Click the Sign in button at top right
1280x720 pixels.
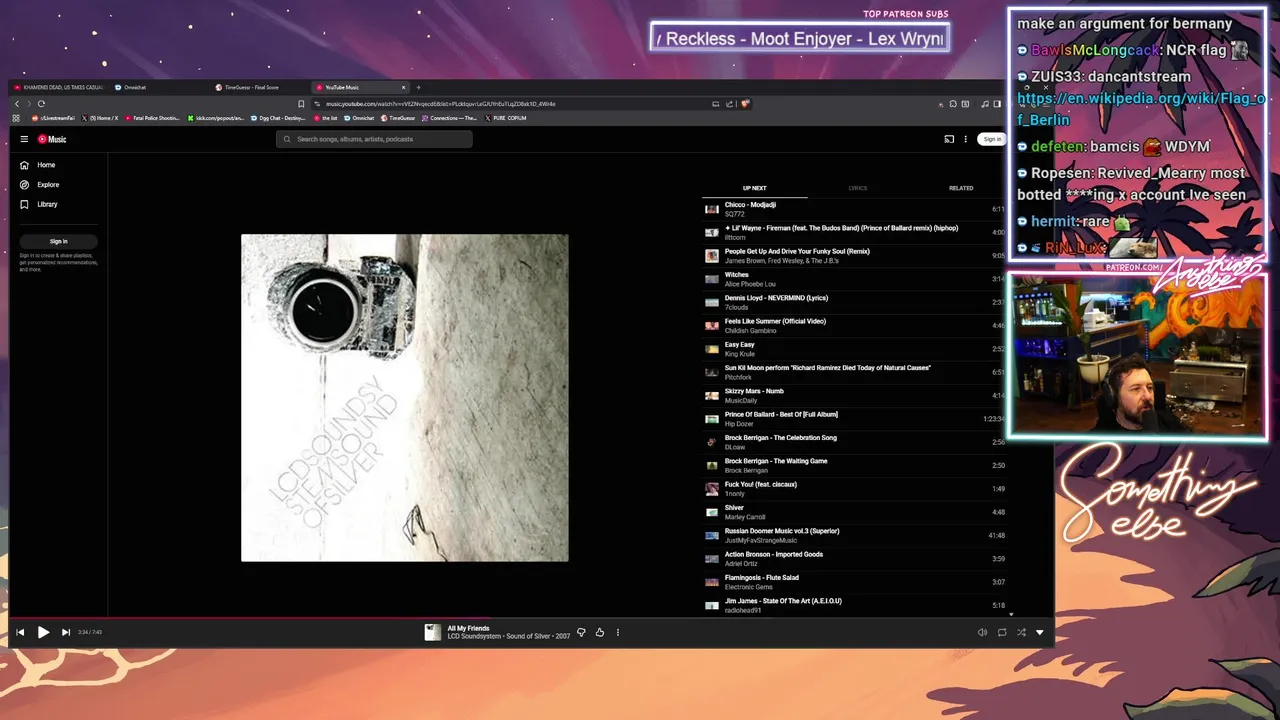click(x=991, y=139)
